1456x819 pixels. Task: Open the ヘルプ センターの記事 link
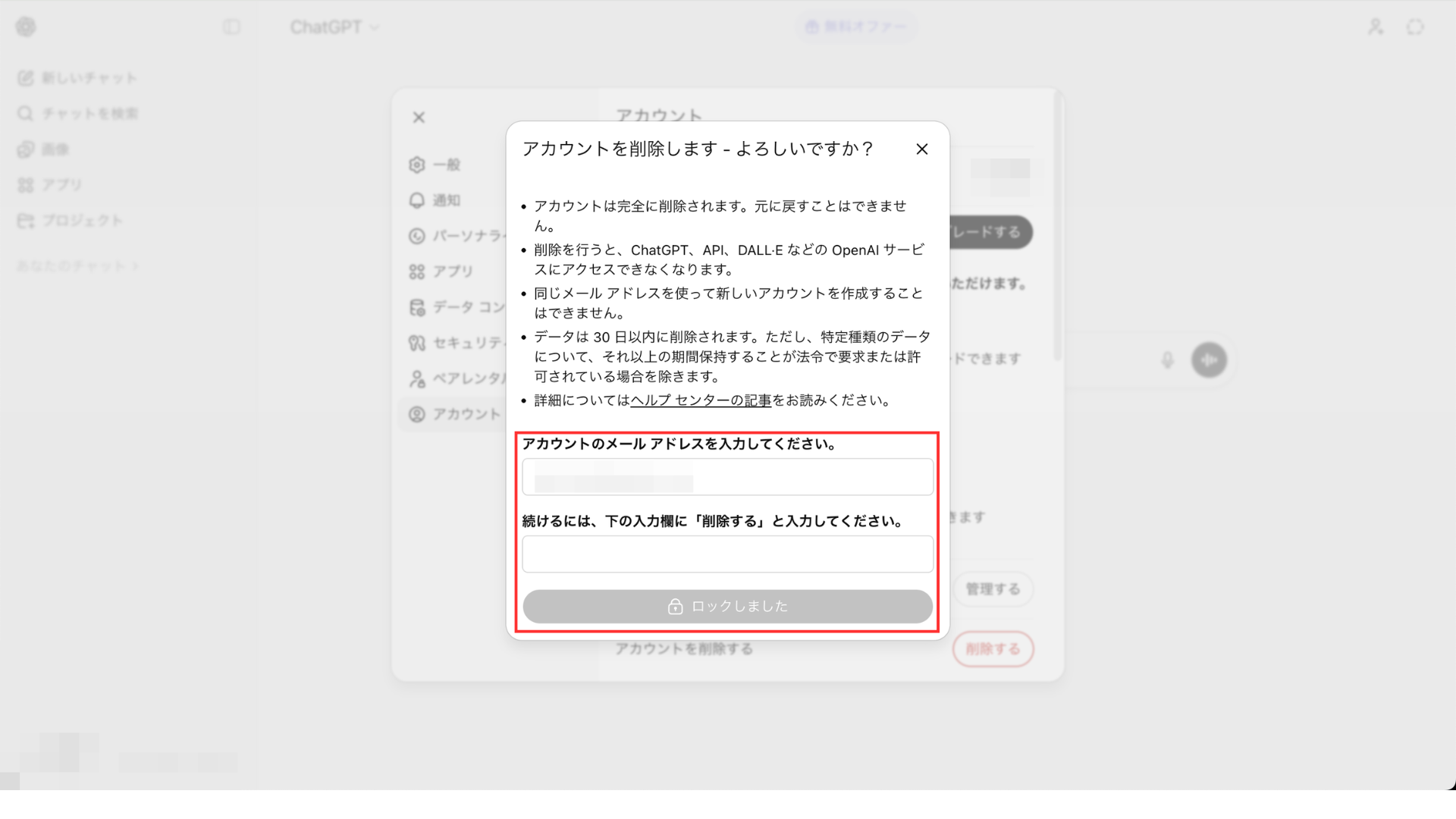click(700, 400)
